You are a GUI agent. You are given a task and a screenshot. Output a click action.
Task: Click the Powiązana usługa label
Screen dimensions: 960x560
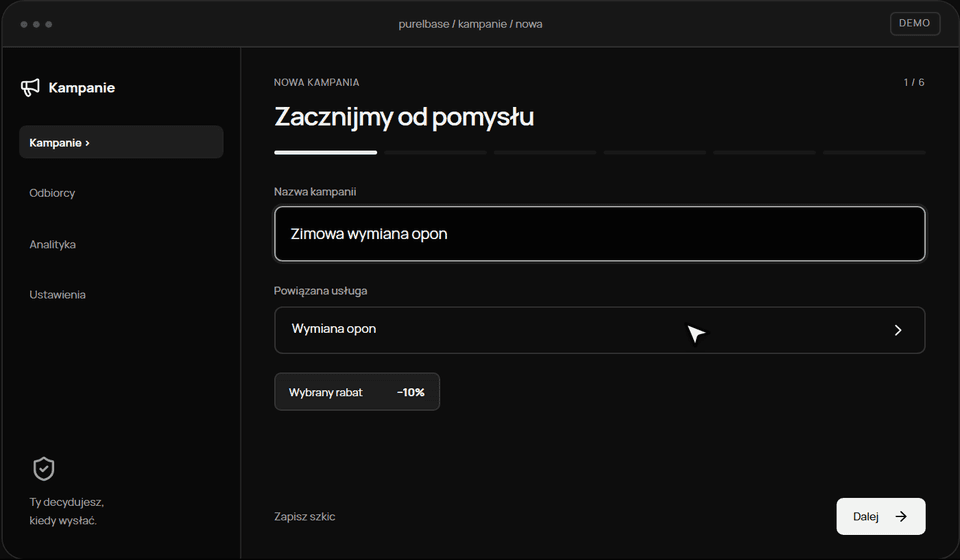click(x=320, y=291)
